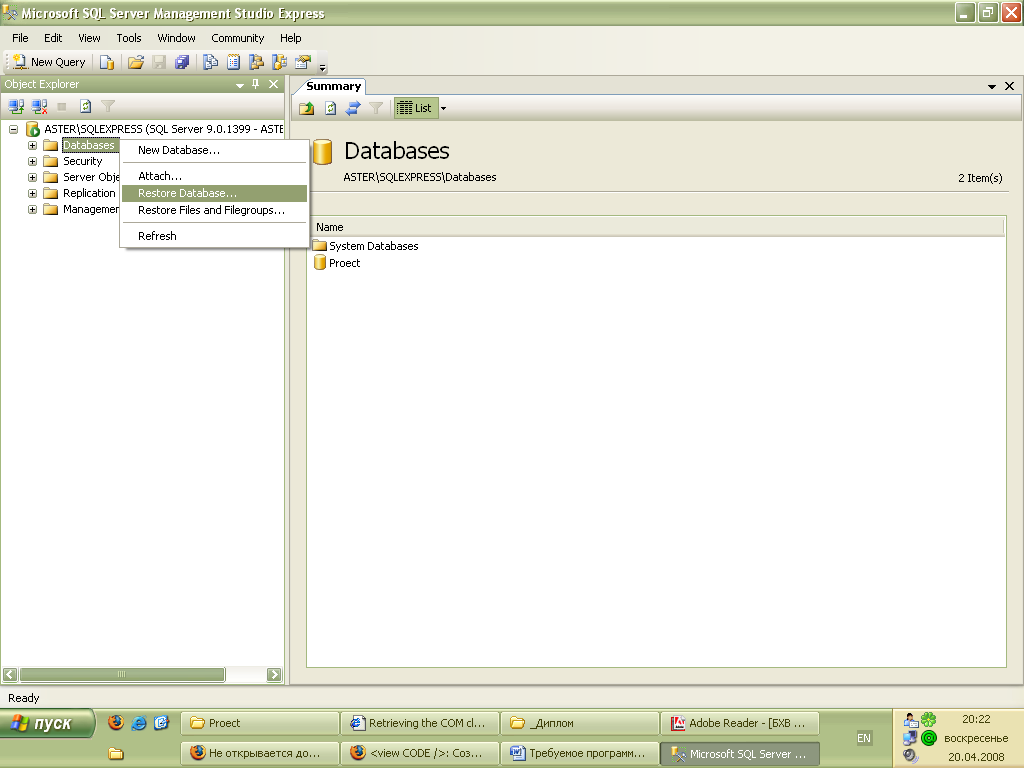Viewport: 1024px width, 768px height.
Task: Click the Database Engine Query icon
Action: (106, 62)
